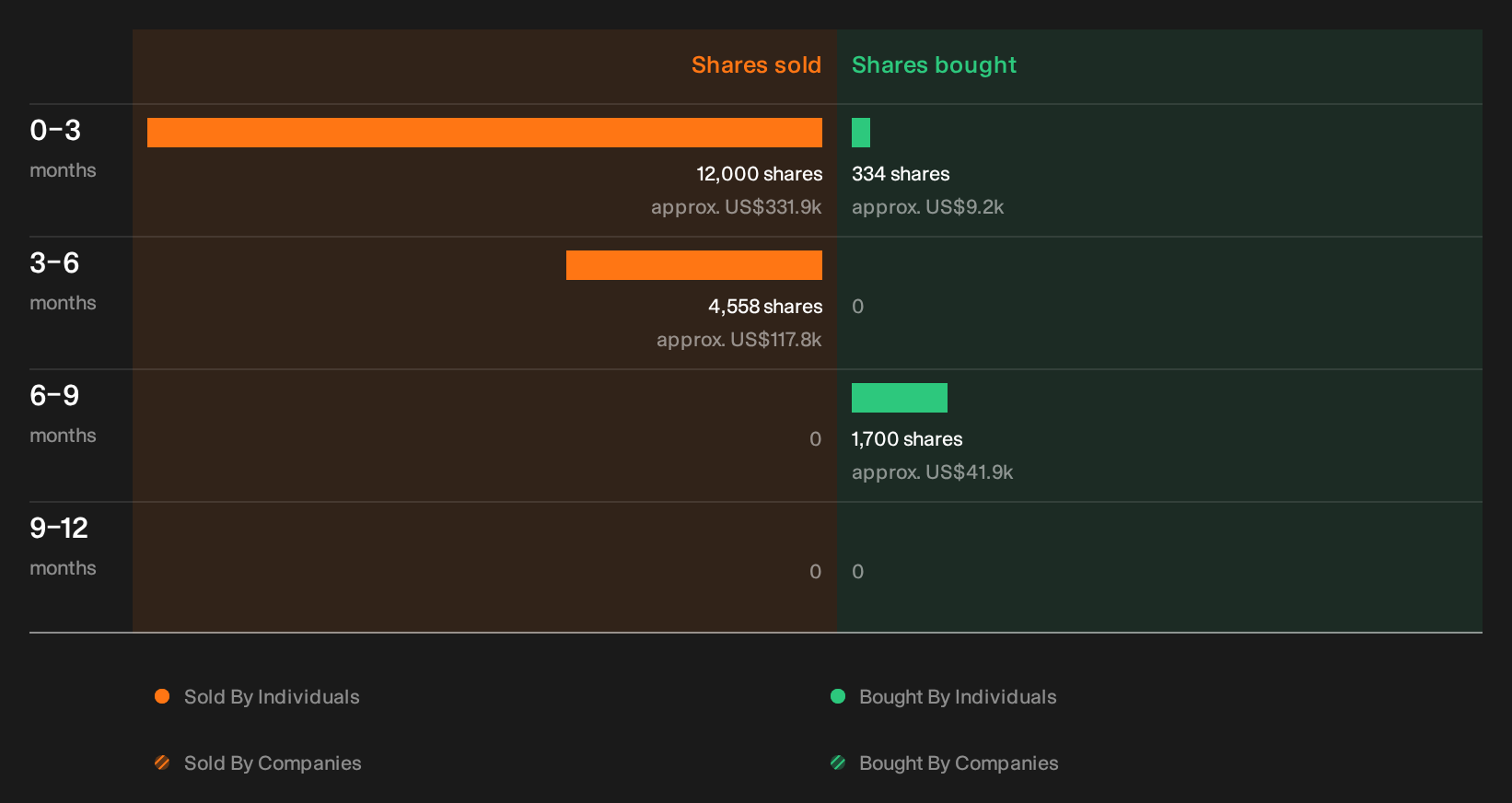Viewport: 1512px width, 803px height.
Task: Click the zero sold value in 6-9 months row
Action: point(816,439)
